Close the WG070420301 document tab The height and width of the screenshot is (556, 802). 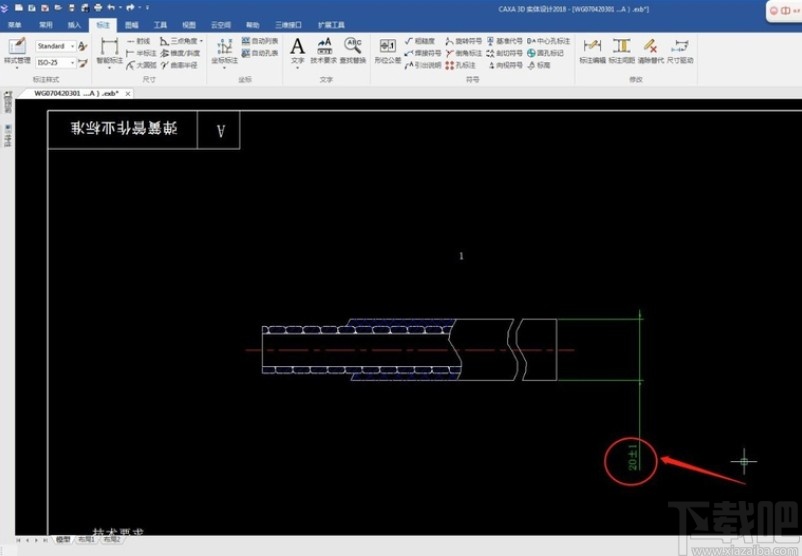pyautogui.click(x=128, y=94)
